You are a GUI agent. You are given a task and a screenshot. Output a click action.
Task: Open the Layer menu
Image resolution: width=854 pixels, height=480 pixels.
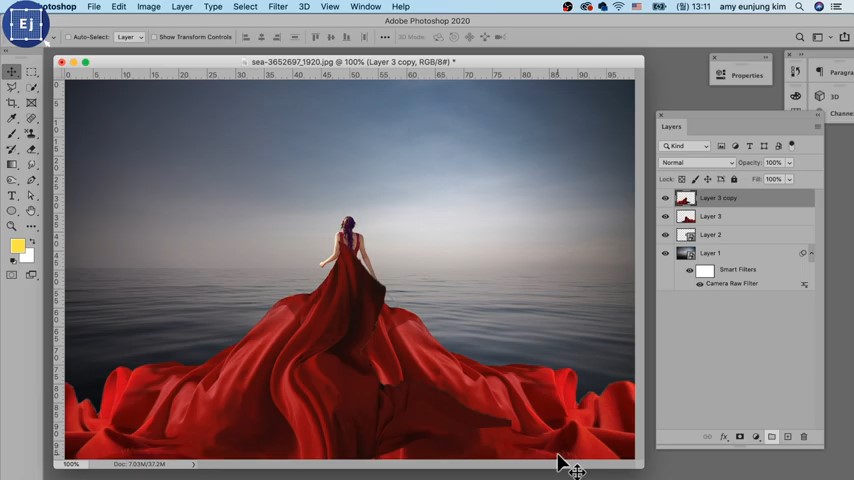click(x=182, y=7)
